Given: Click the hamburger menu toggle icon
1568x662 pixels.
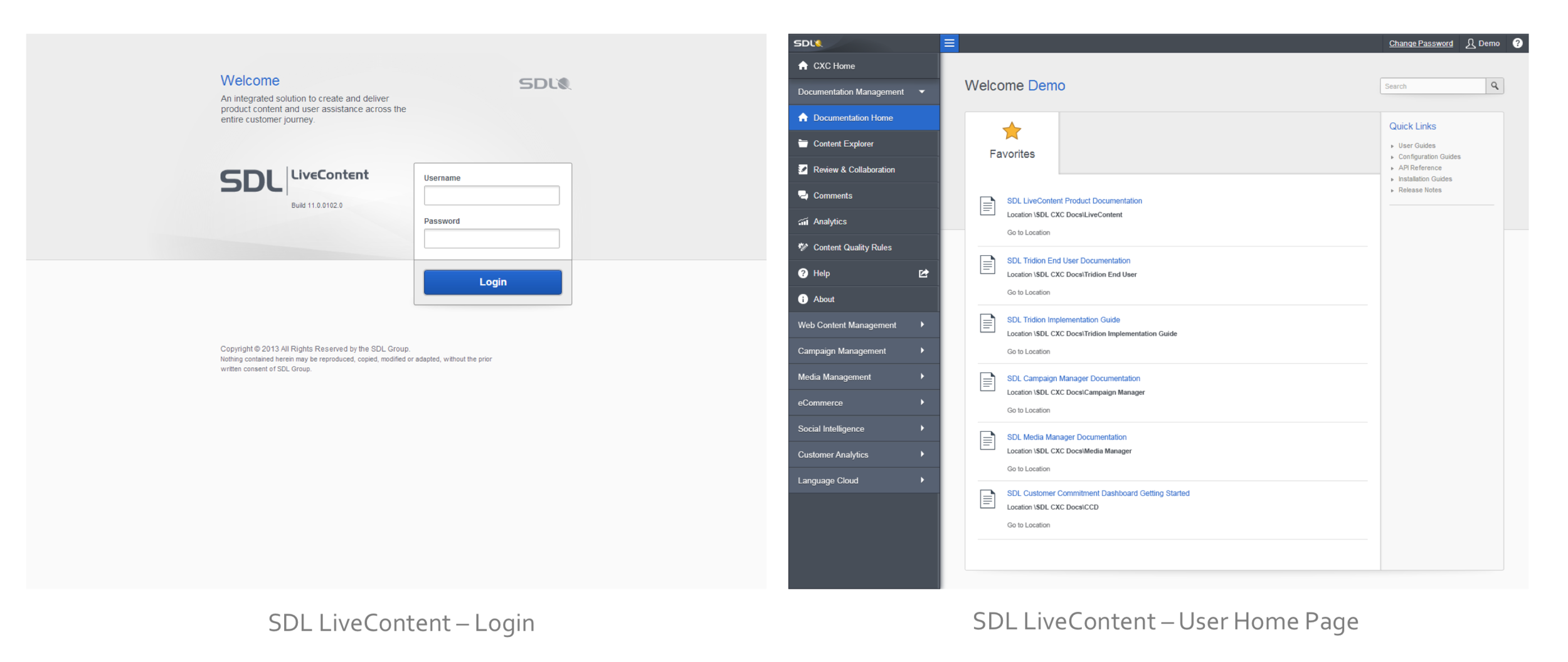Looking at the screenshot, I should 949,43.
